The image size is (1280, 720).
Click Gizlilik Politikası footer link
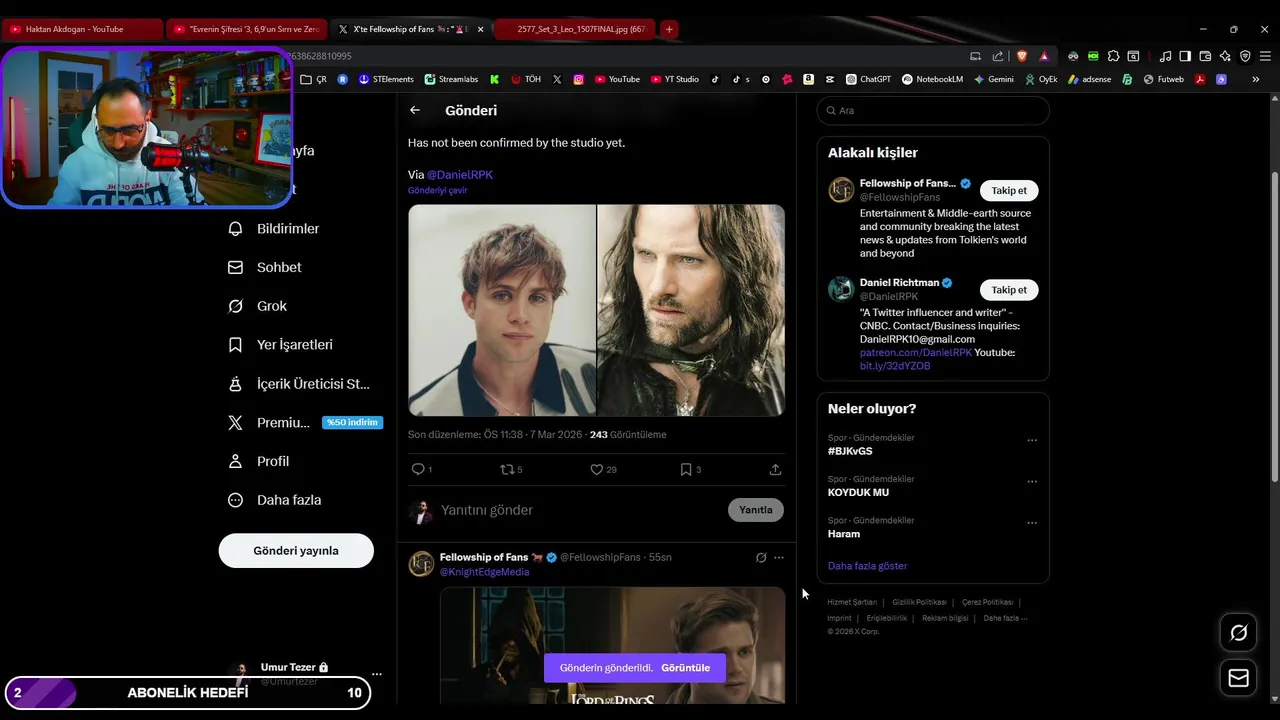[919, 602]
